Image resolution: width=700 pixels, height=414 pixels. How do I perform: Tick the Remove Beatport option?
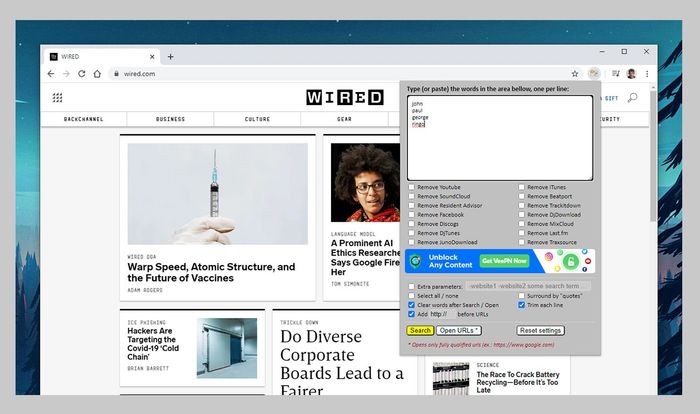click(521, 196)
